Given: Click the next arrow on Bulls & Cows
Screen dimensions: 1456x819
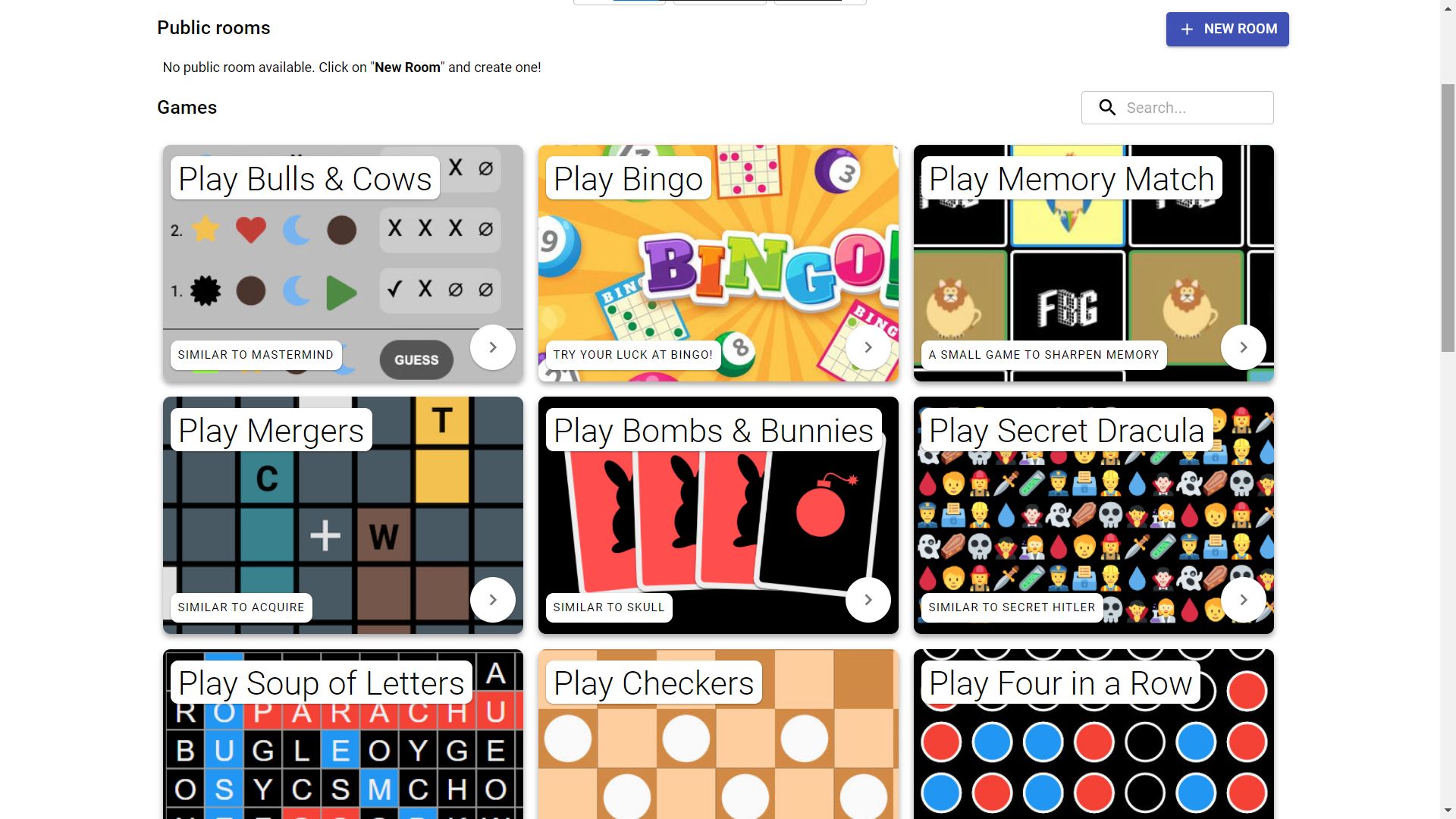Looking at the screenshot, I should click(493, 347).
